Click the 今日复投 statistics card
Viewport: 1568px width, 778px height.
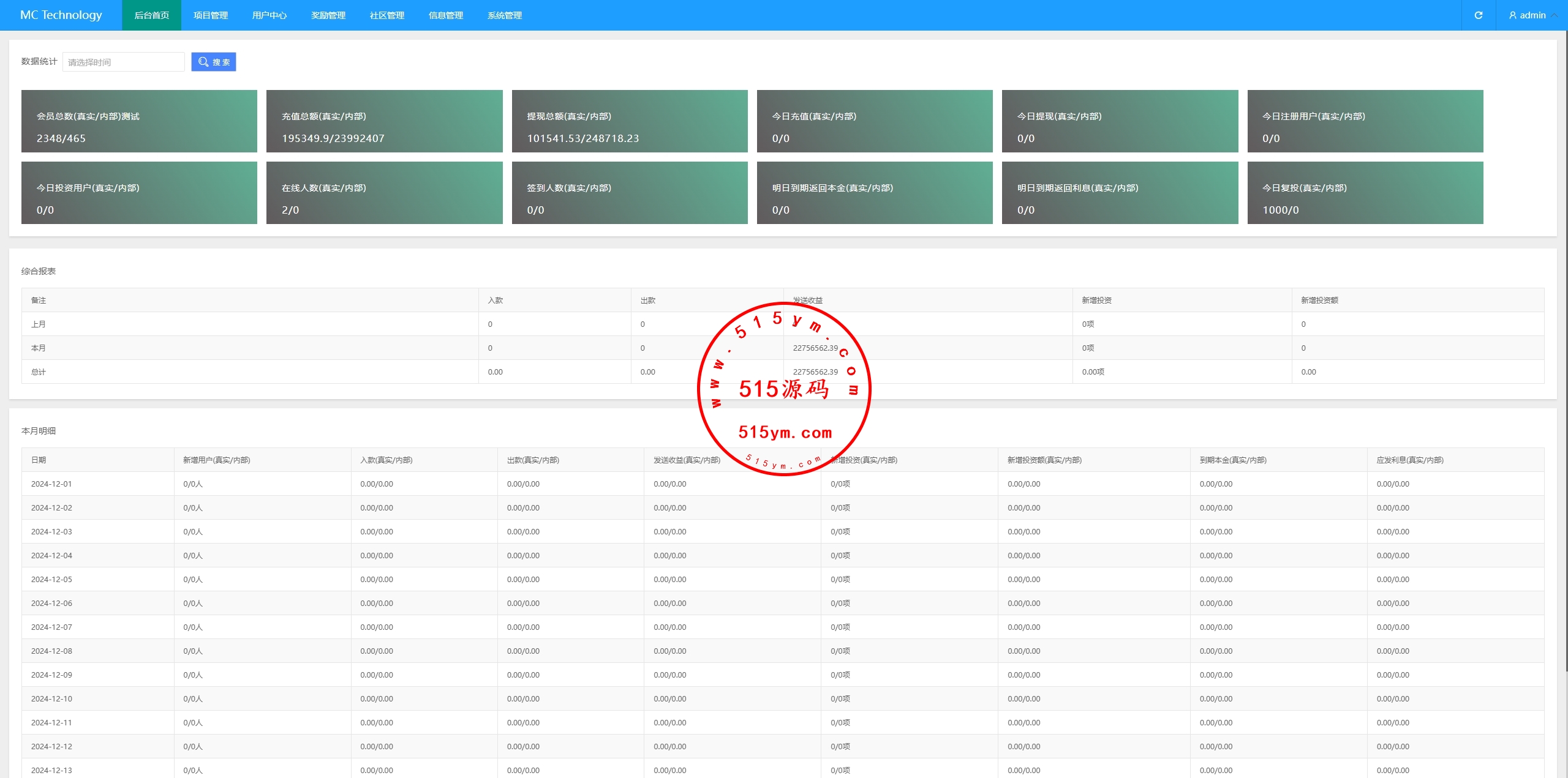coord(1365,193)
